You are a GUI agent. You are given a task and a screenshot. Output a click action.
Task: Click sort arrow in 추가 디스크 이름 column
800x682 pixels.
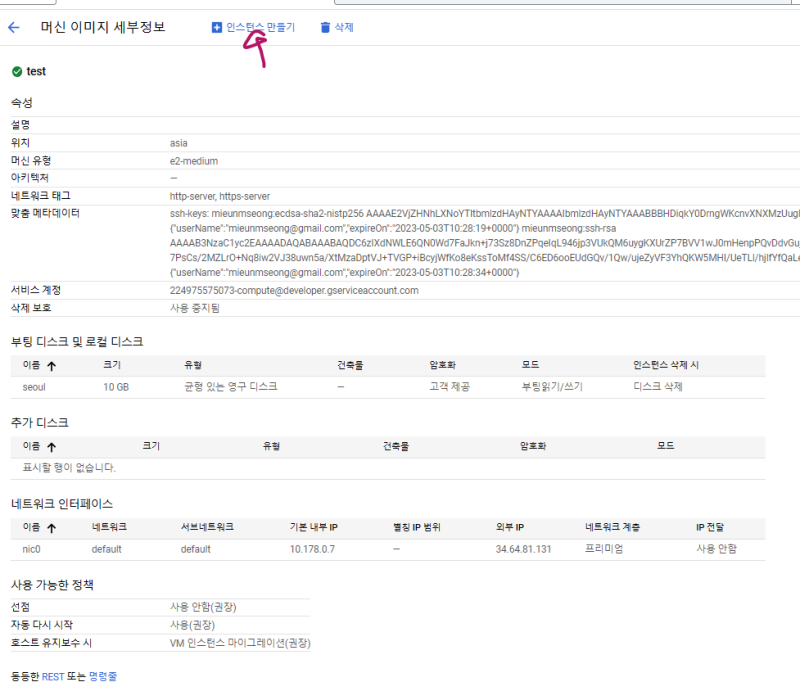pos(51,446)
